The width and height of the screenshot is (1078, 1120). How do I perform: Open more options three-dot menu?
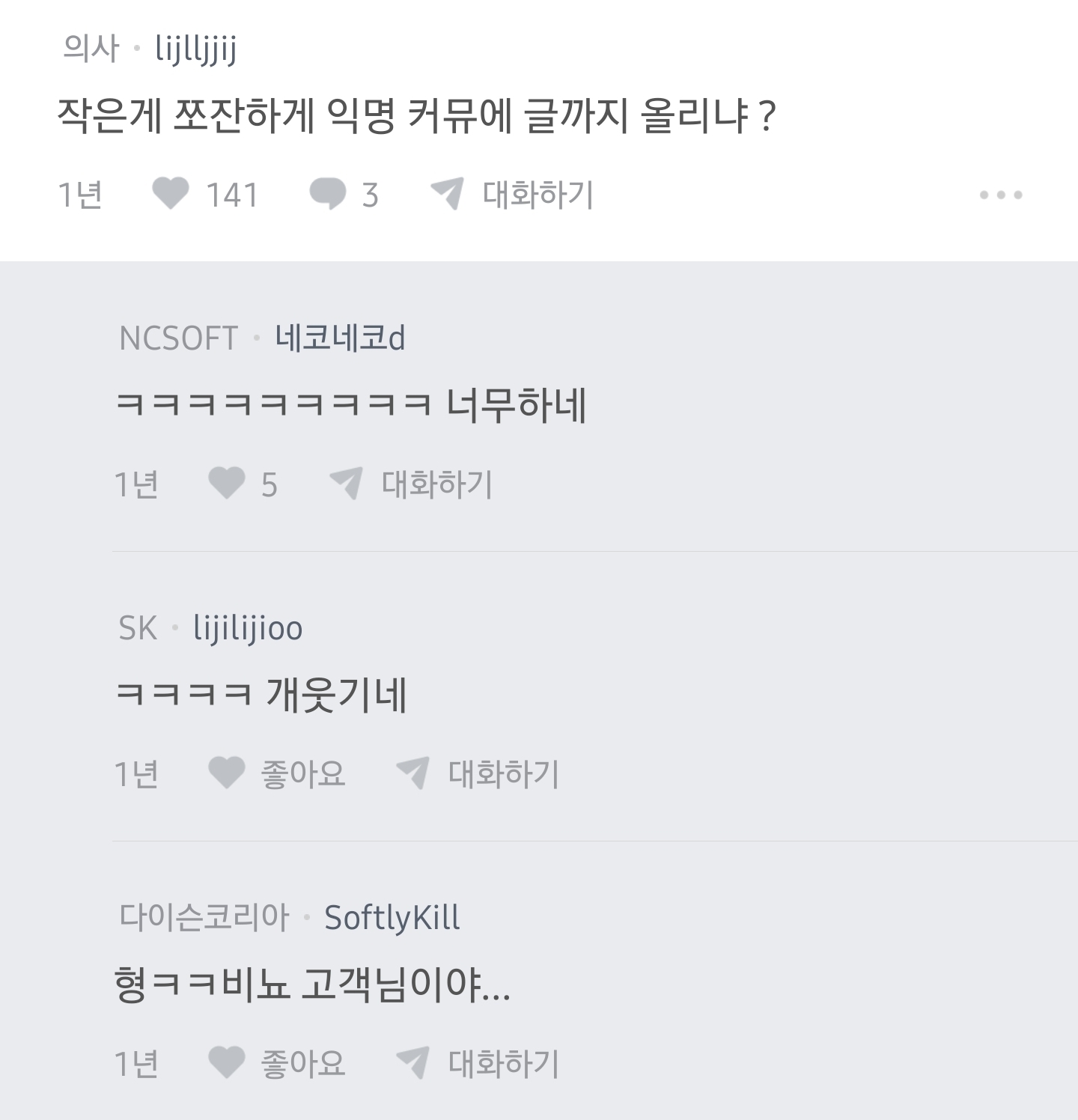coord(1001,195)
